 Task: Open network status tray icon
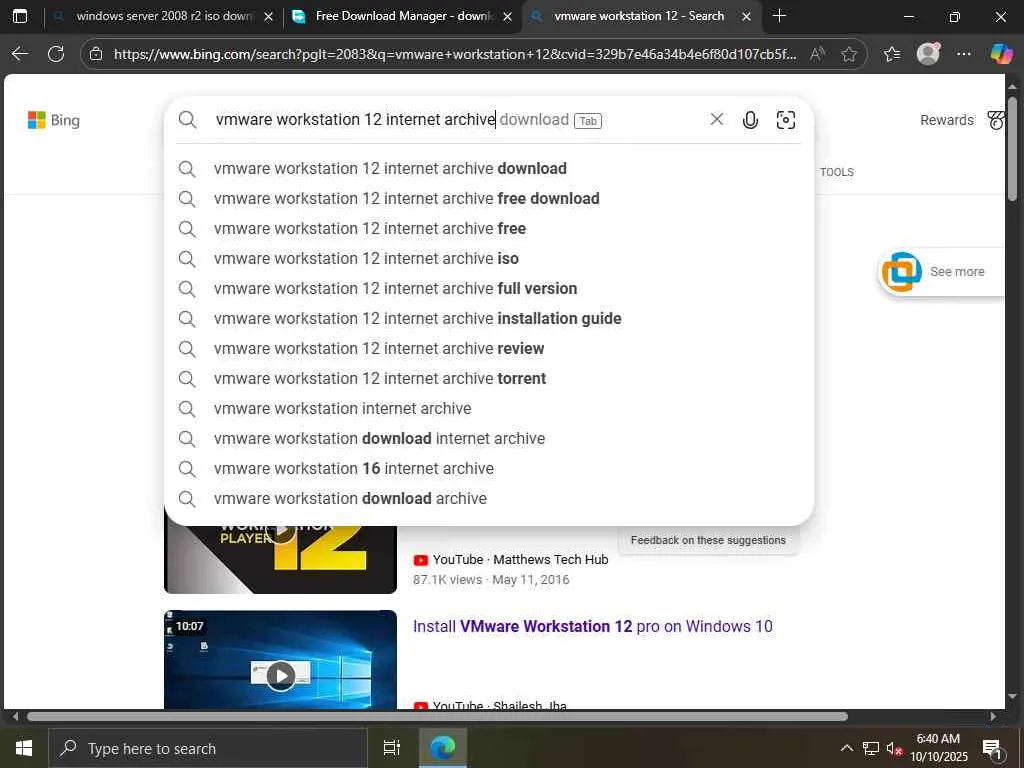[871, 748]
